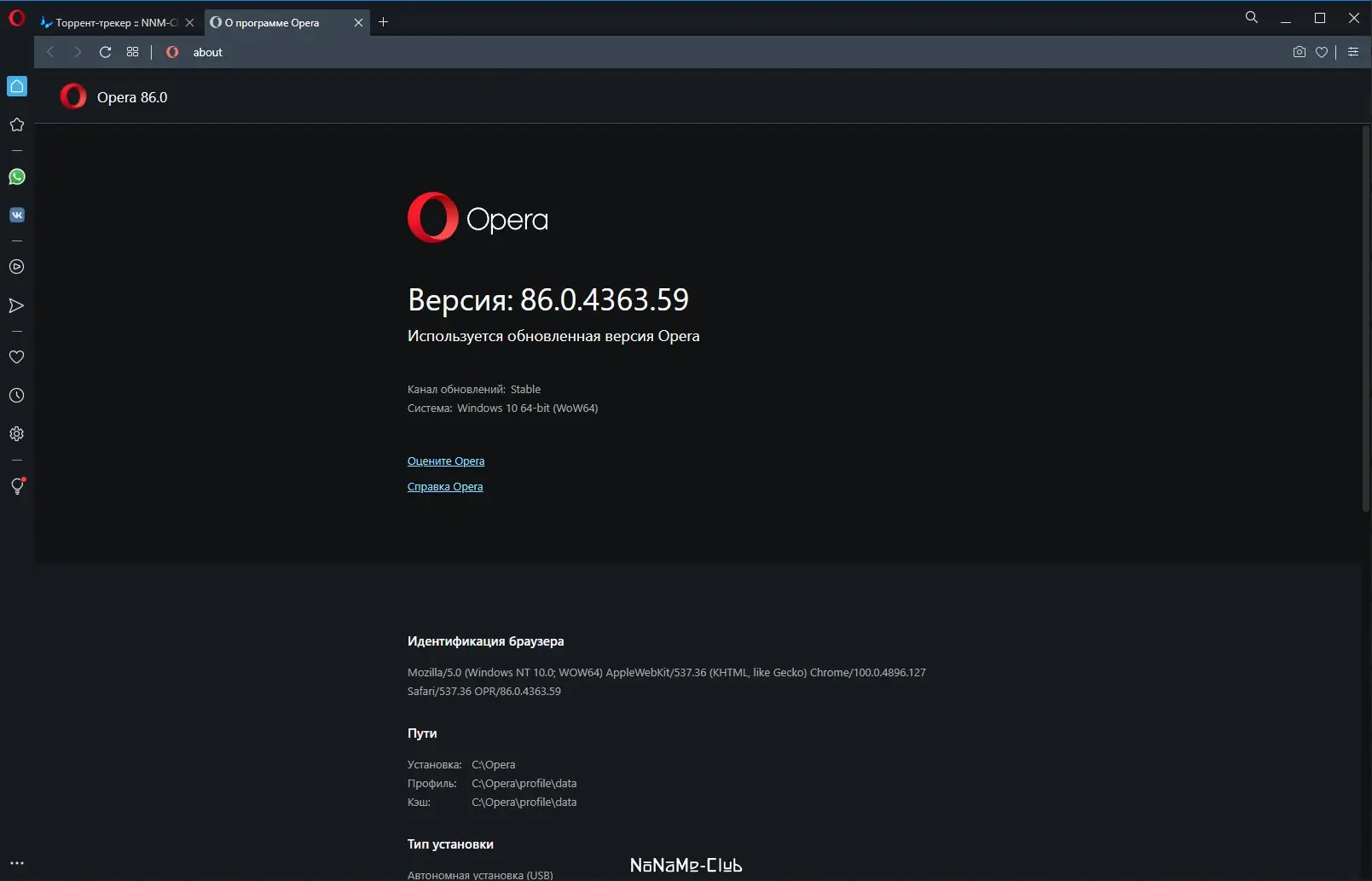This screenshot has height=881, width=1372.
Task: Reload the about page
Action: pos(105,52)
